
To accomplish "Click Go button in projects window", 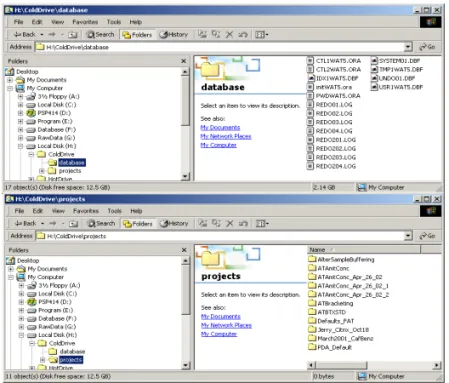I will (x=428, y=236).
